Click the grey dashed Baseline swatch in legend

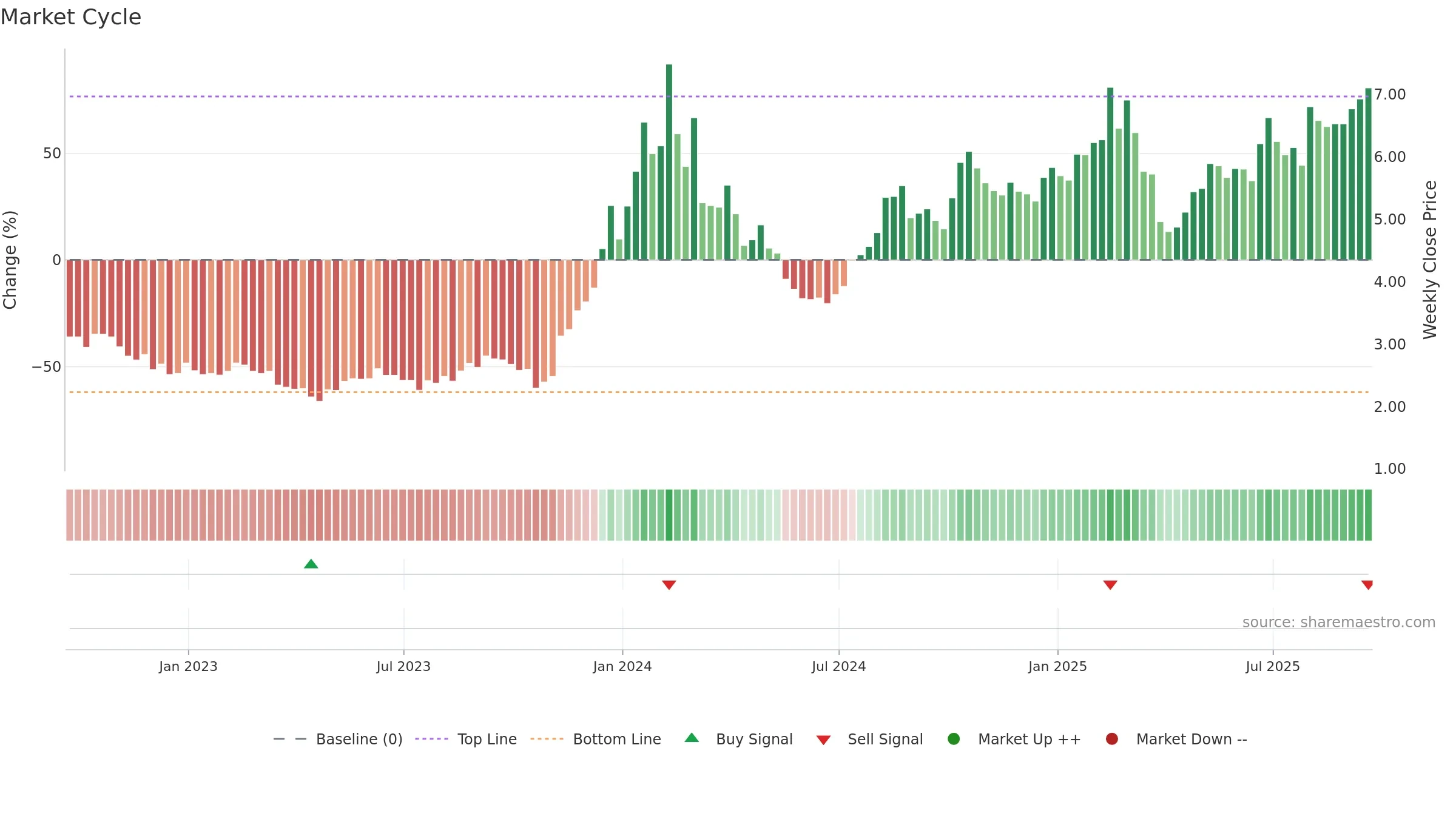[289, 739]
